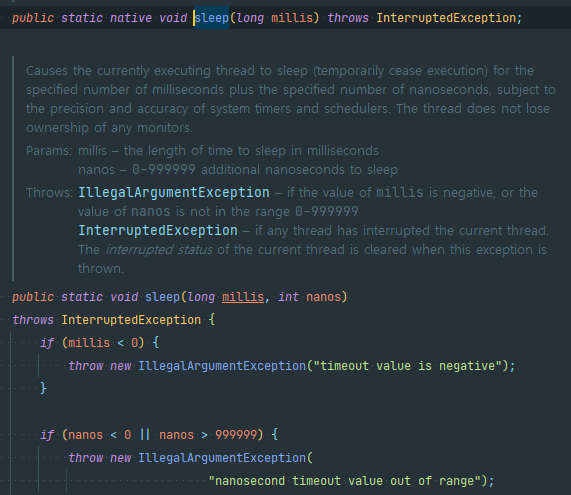Click the millis parameter in native sleep signature
Viewport: 571px width, 495px height.
point(292,18)
